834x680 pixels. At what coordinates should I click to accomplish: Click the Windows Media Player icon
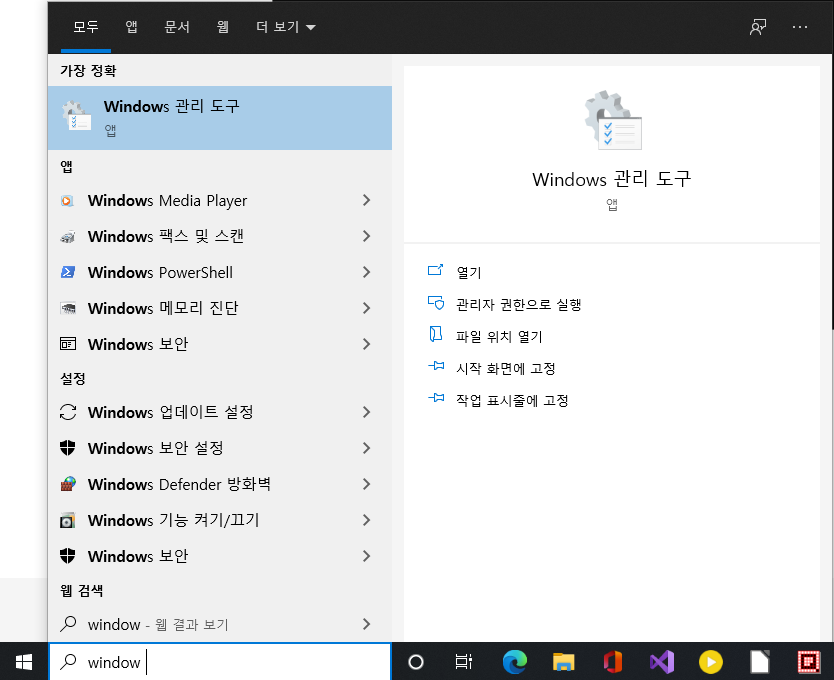point(67,201)
